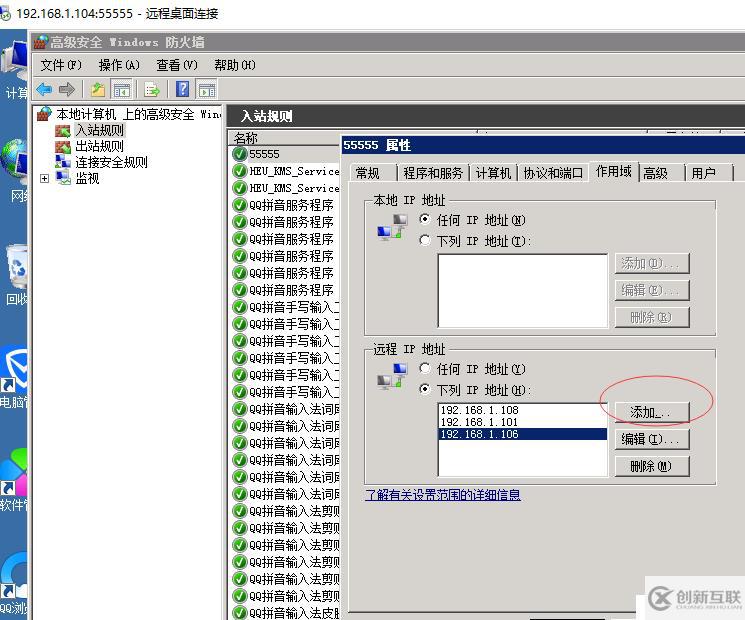Open the 帮助(H) menu
Viewport: 745px width, 620px height.
235,65
